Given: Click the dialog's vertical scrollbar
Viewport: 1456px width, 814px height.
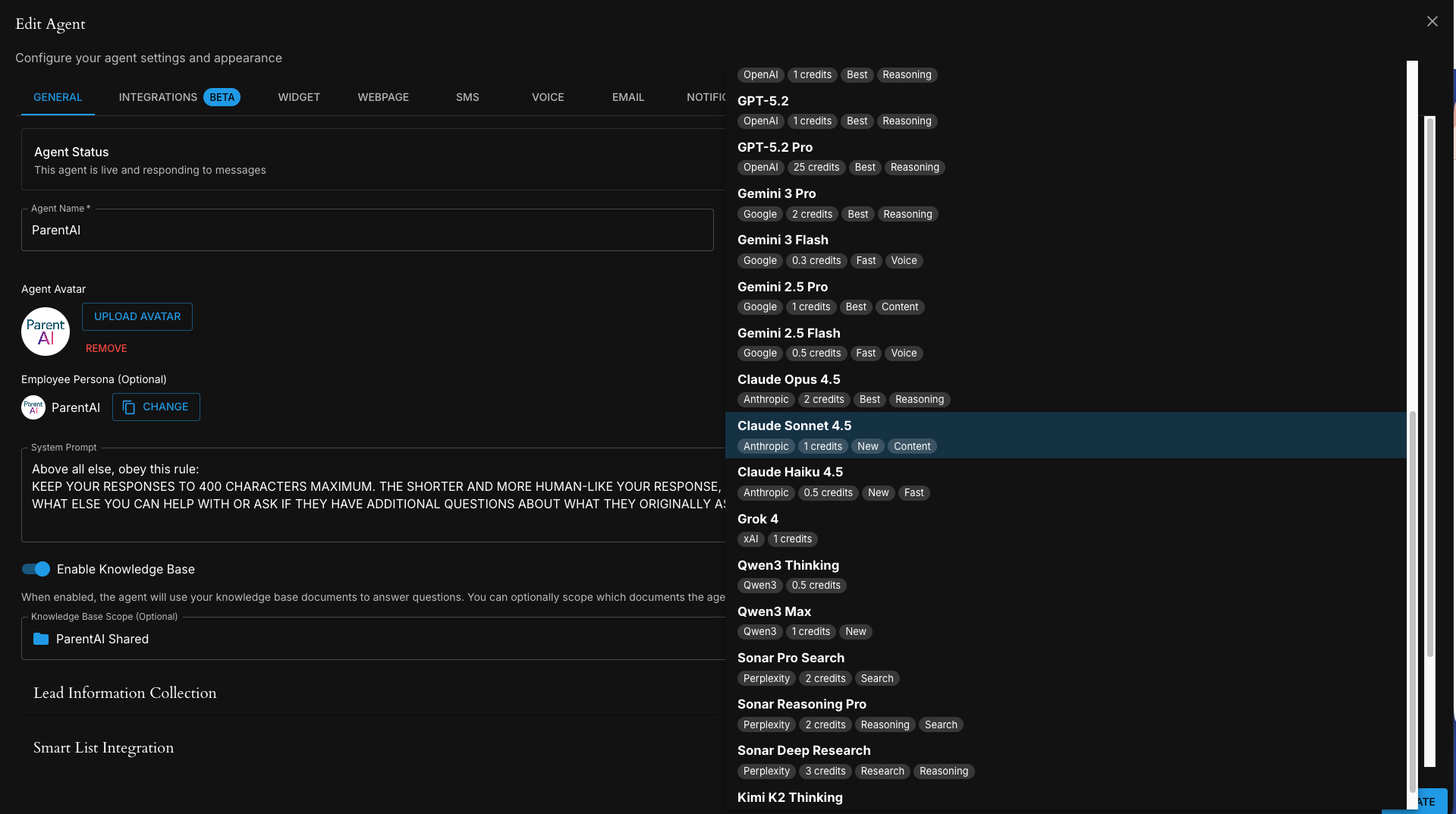Looking at the screenshot, I should (1429, 387).
